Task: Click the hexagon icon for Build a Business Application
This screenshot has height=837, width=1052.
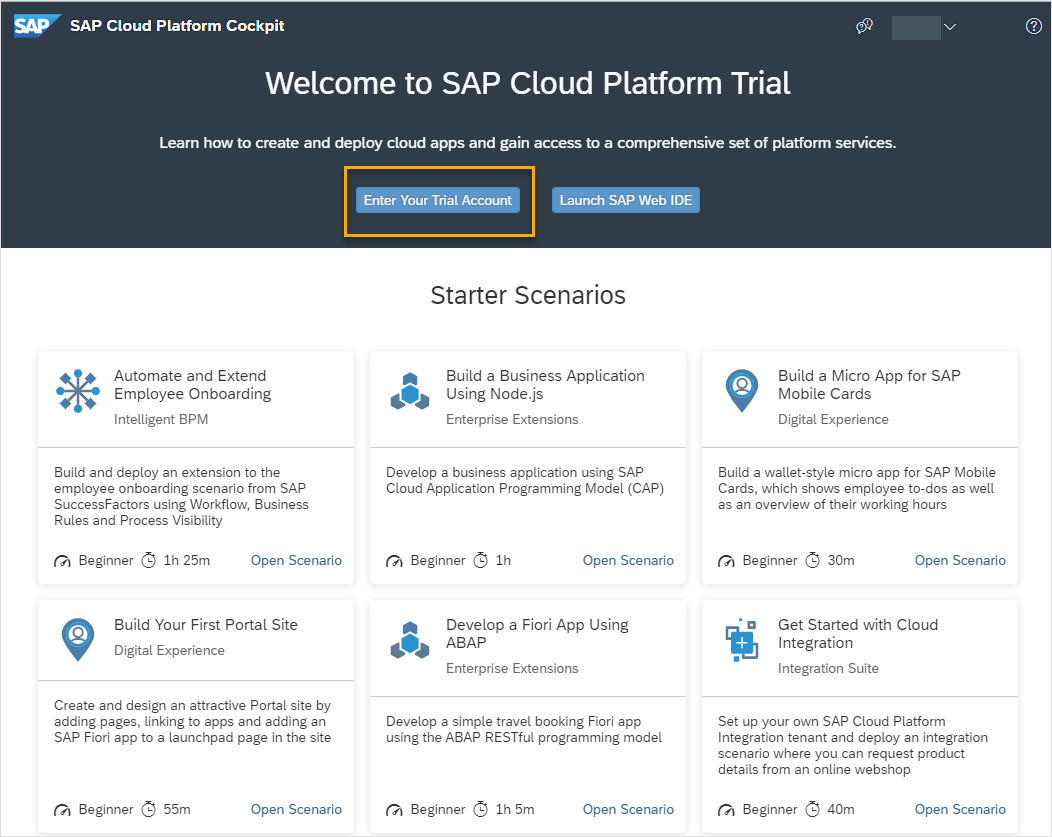Action: coord(410,390)
